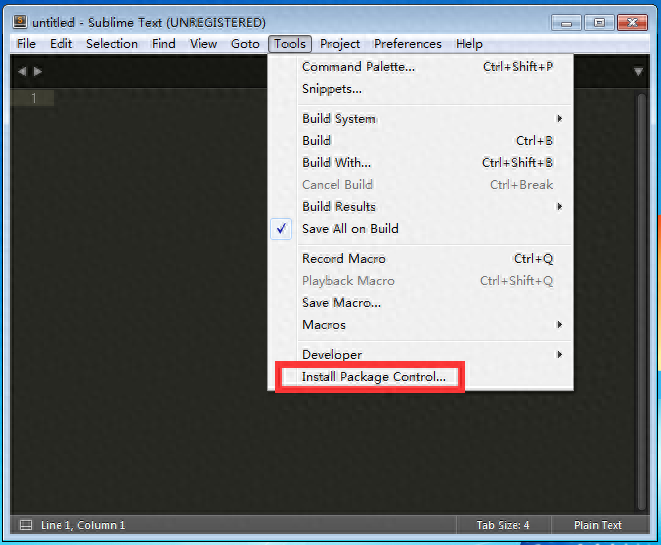661x545 pixels.
Task: Open the Selection menu
Action: pos(112,44)
